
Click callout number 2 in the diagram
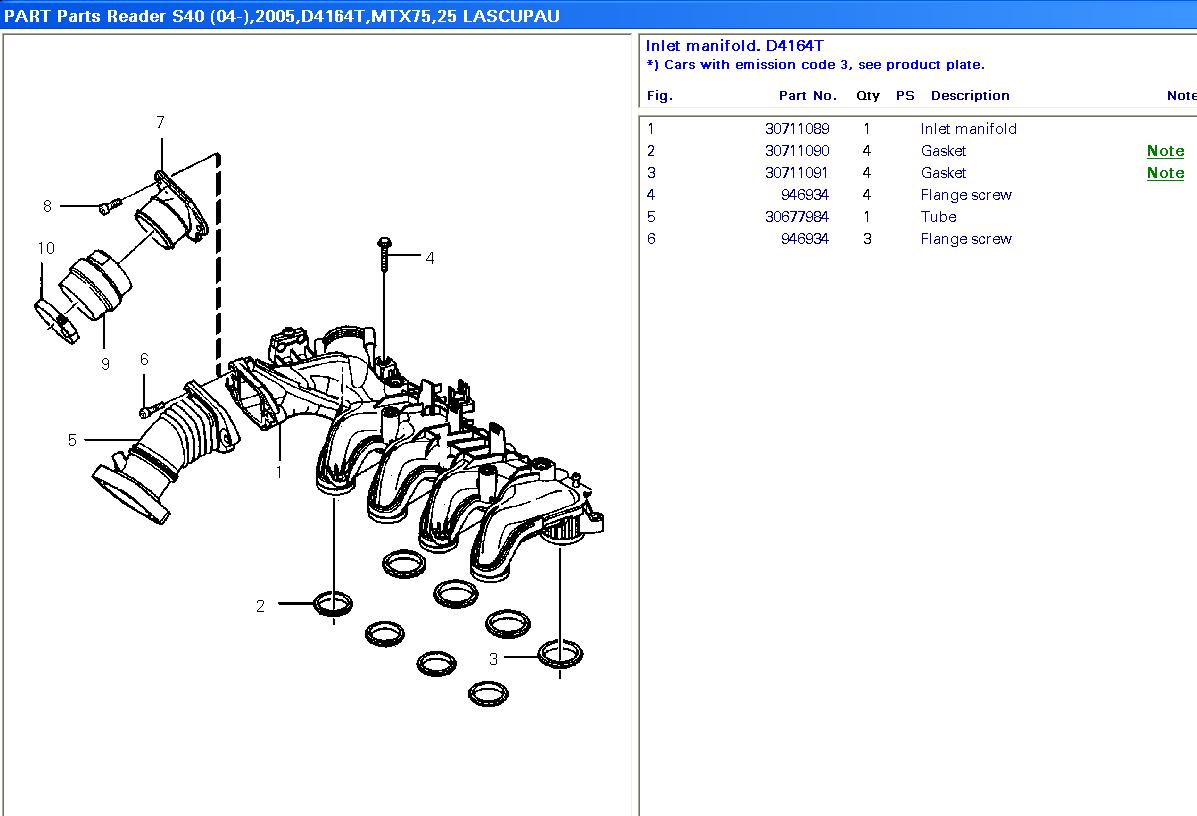260,606
